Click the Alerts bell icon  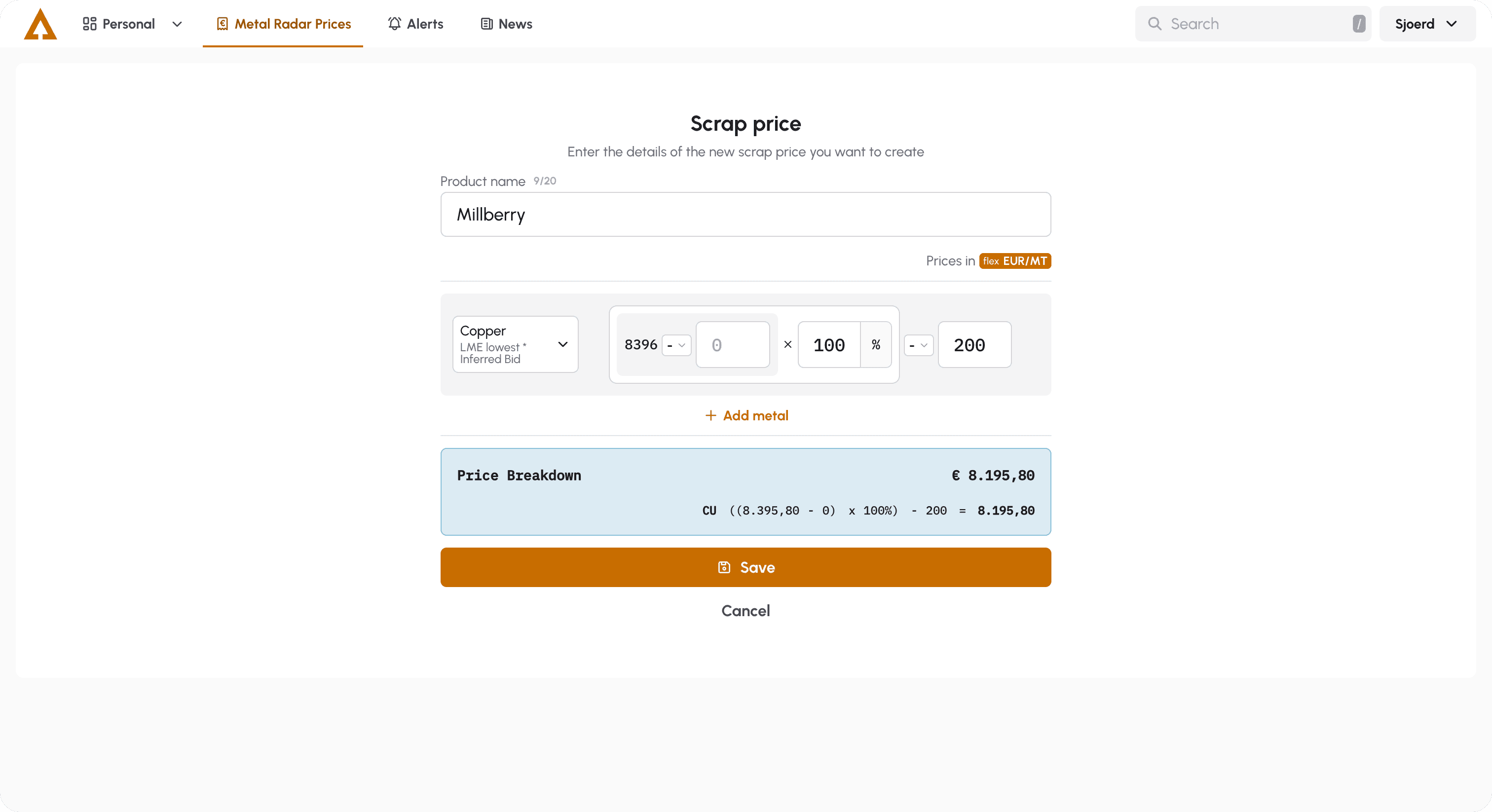(x=394, y=24)
